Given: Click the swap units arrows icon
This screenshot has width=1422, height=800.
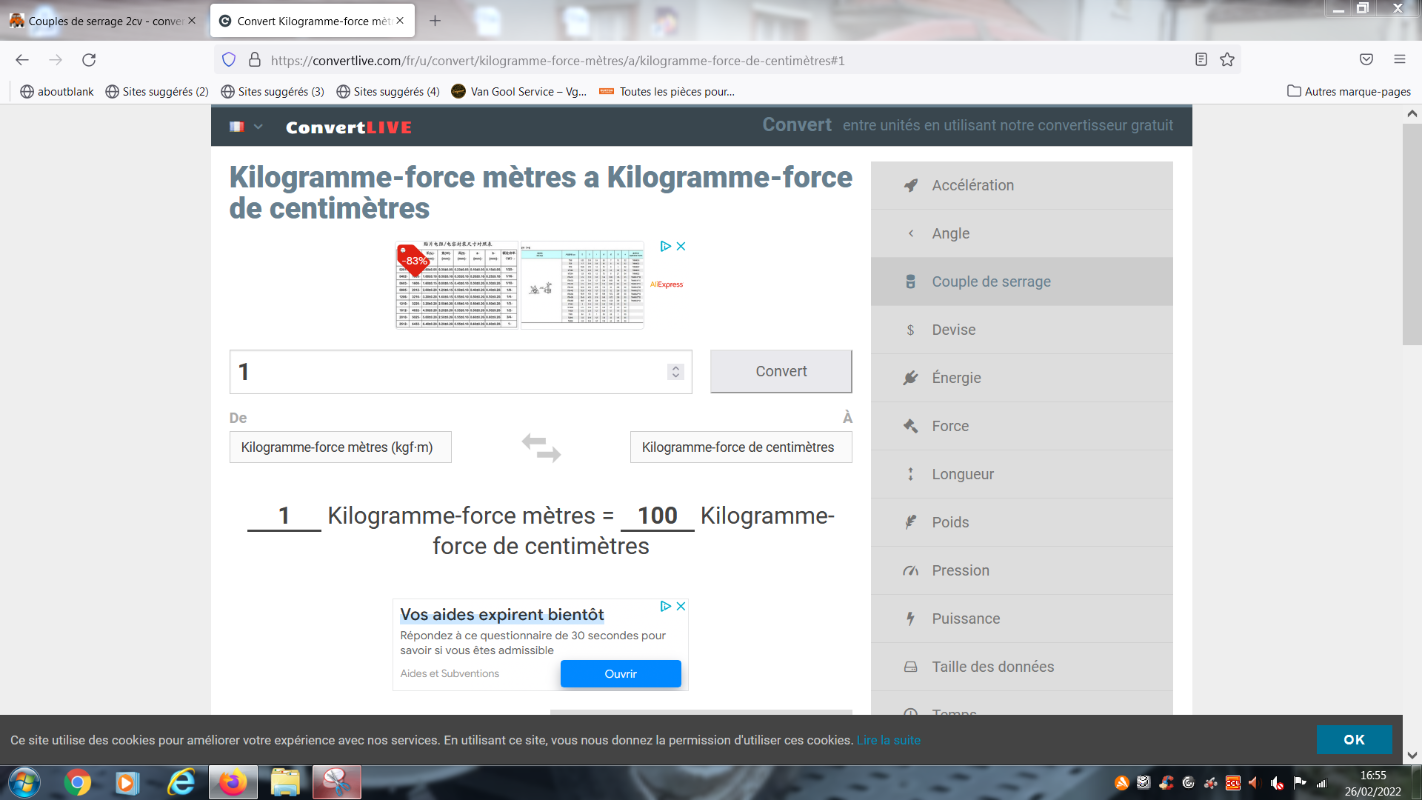Looking at the screenshot, I should (x=541, y=447).
